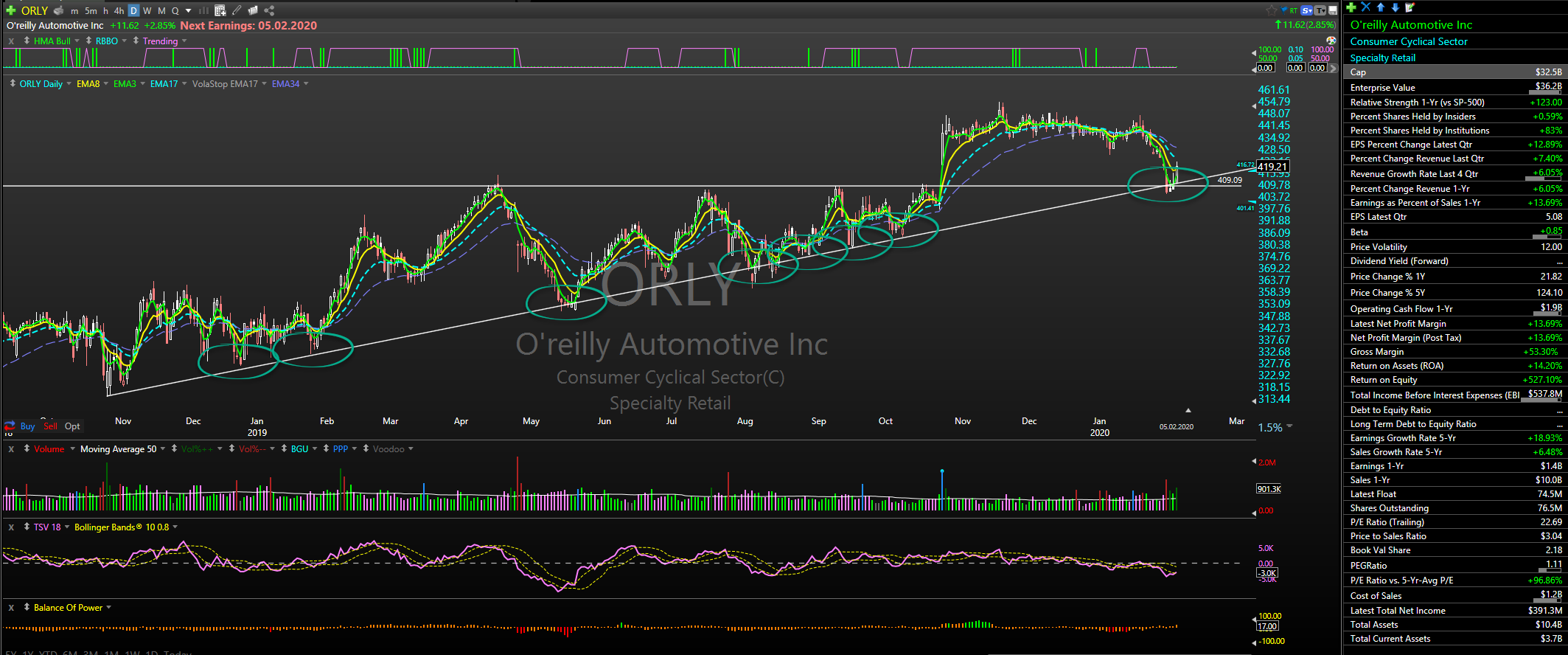Expand the EMA8 indicator dropdown
Viewport: 1568px width, 655px height.
point(105,83)
